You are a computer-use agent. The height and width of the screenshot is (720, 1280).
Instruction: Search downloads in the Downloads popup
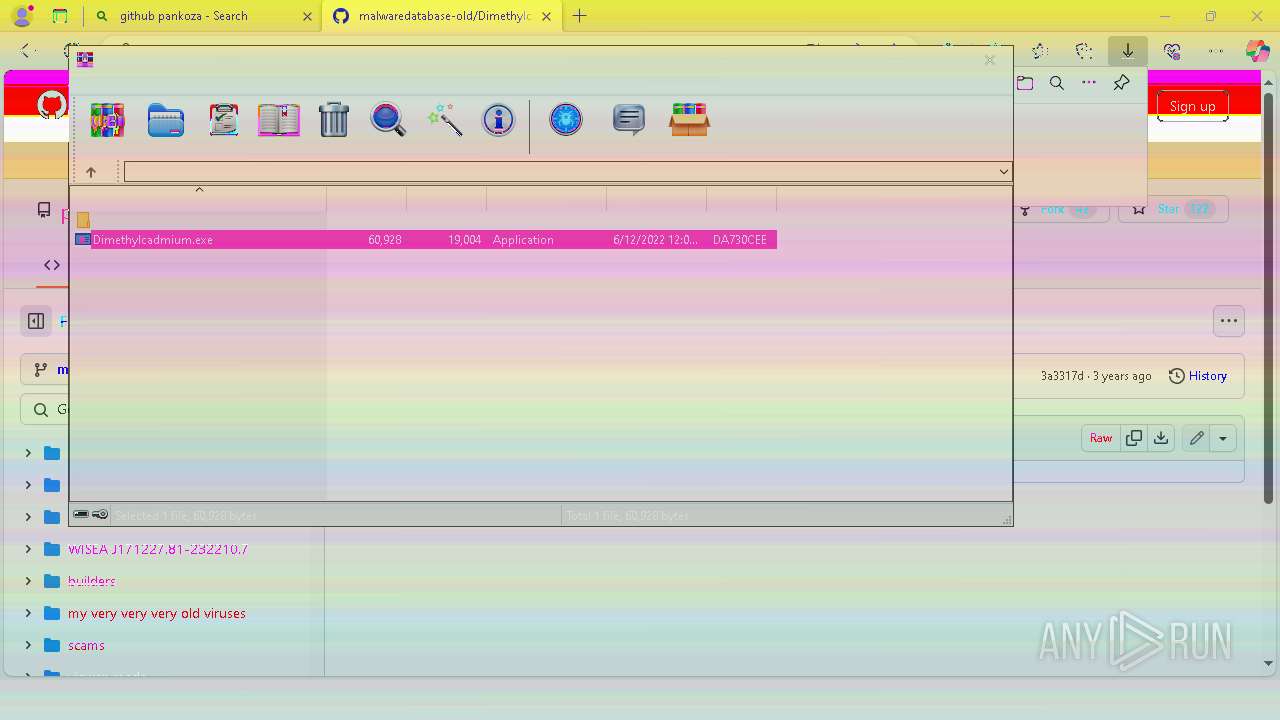[1057, 83]
